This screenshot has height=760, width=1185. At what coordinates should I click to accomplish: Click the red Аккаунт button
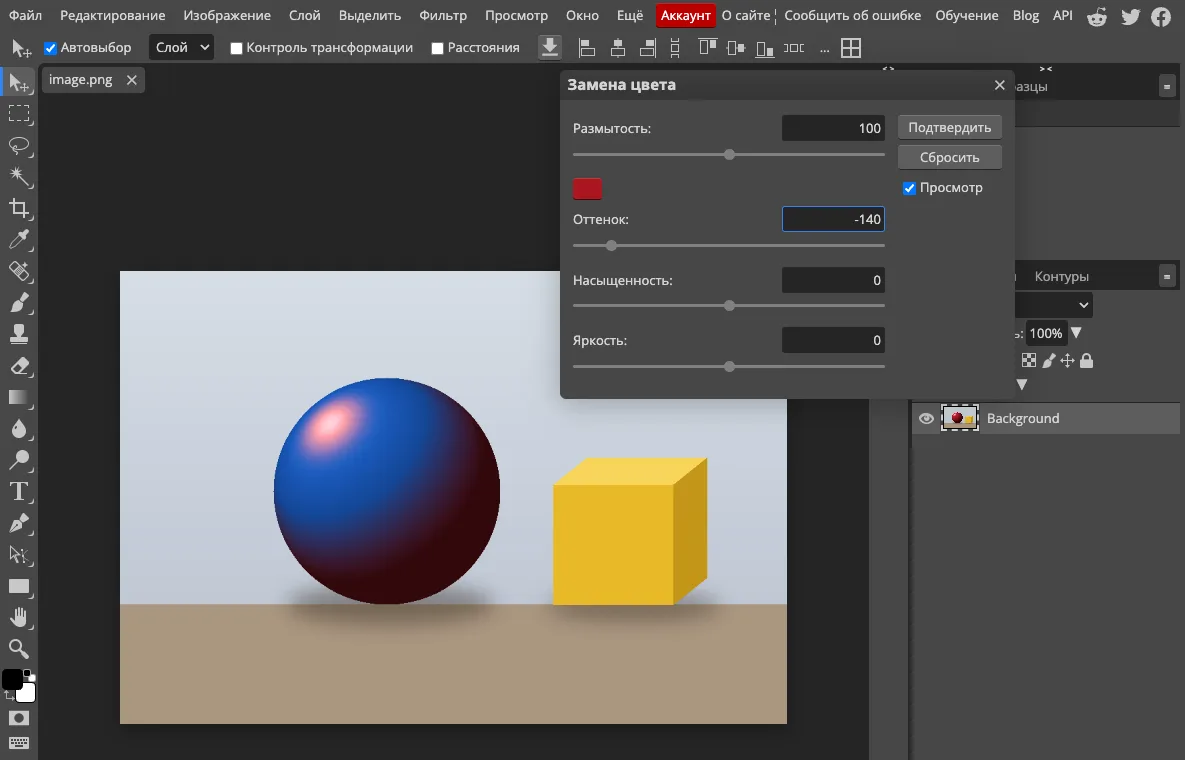685,16
